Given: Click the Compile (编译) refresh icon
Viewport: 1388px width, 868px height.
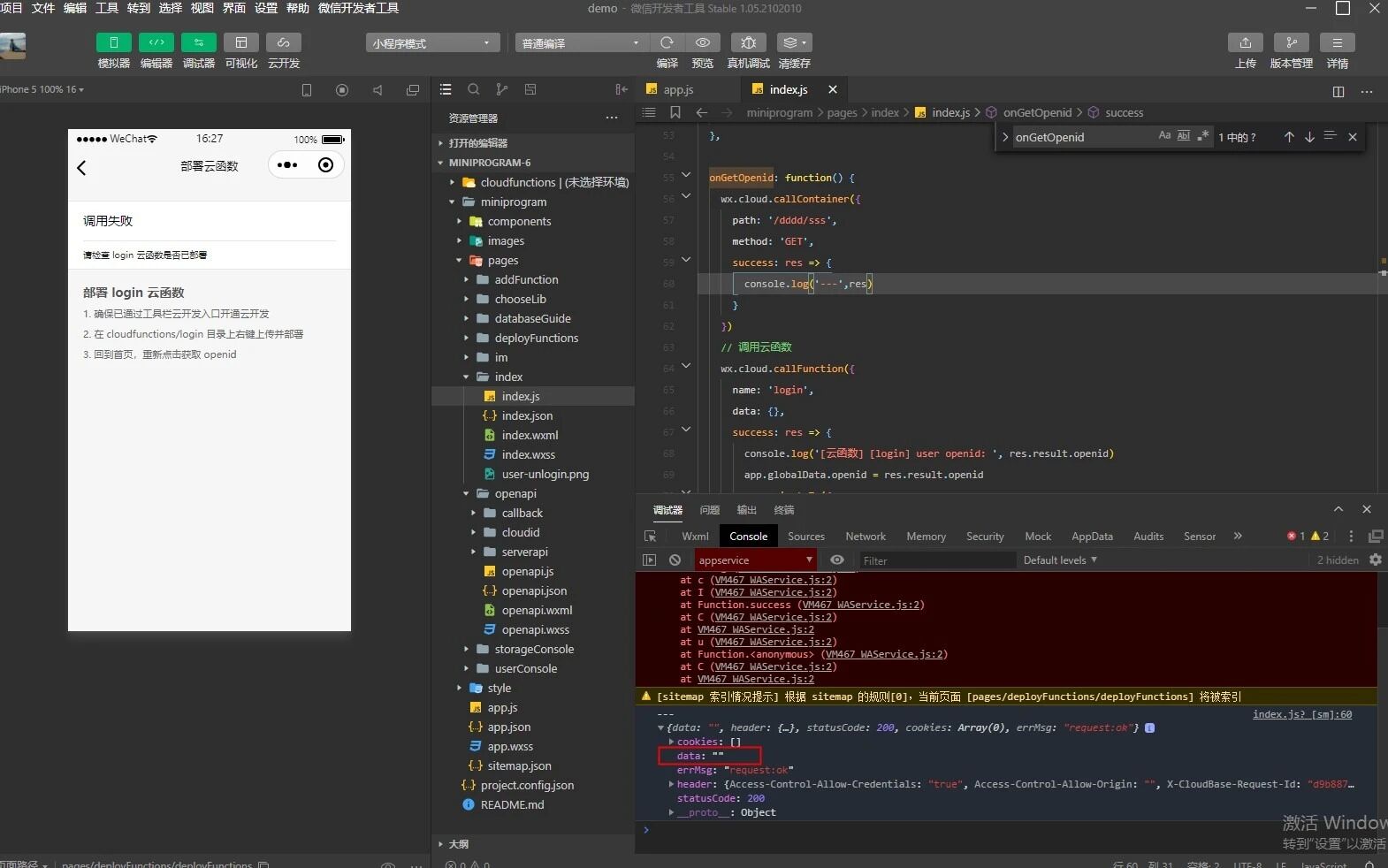Looking at the screenshot, I should click(x=667, y=42).
